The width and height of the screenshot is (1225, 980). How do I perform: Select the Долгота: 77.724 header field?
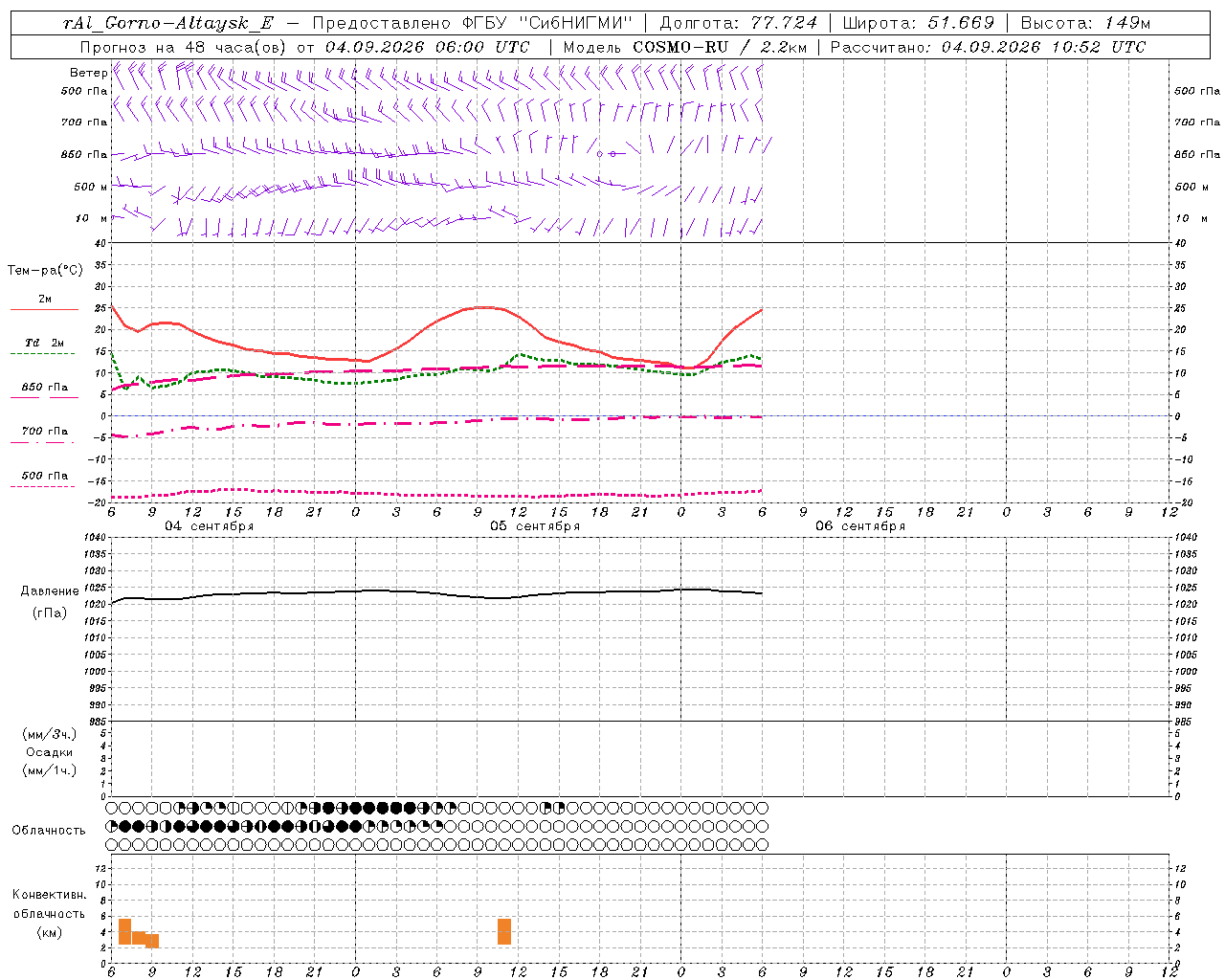738,23
